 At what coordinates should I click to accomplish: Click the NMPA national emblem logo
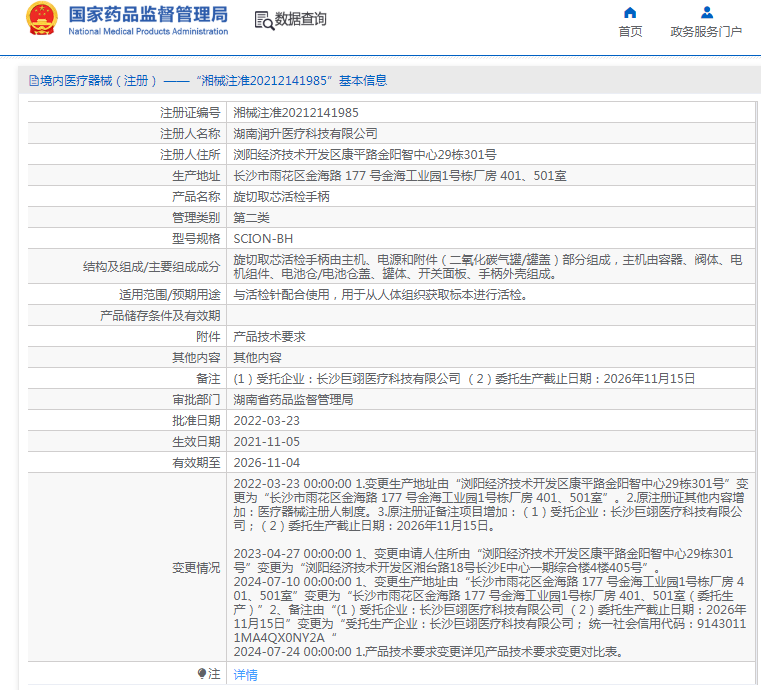coord(42,19)
